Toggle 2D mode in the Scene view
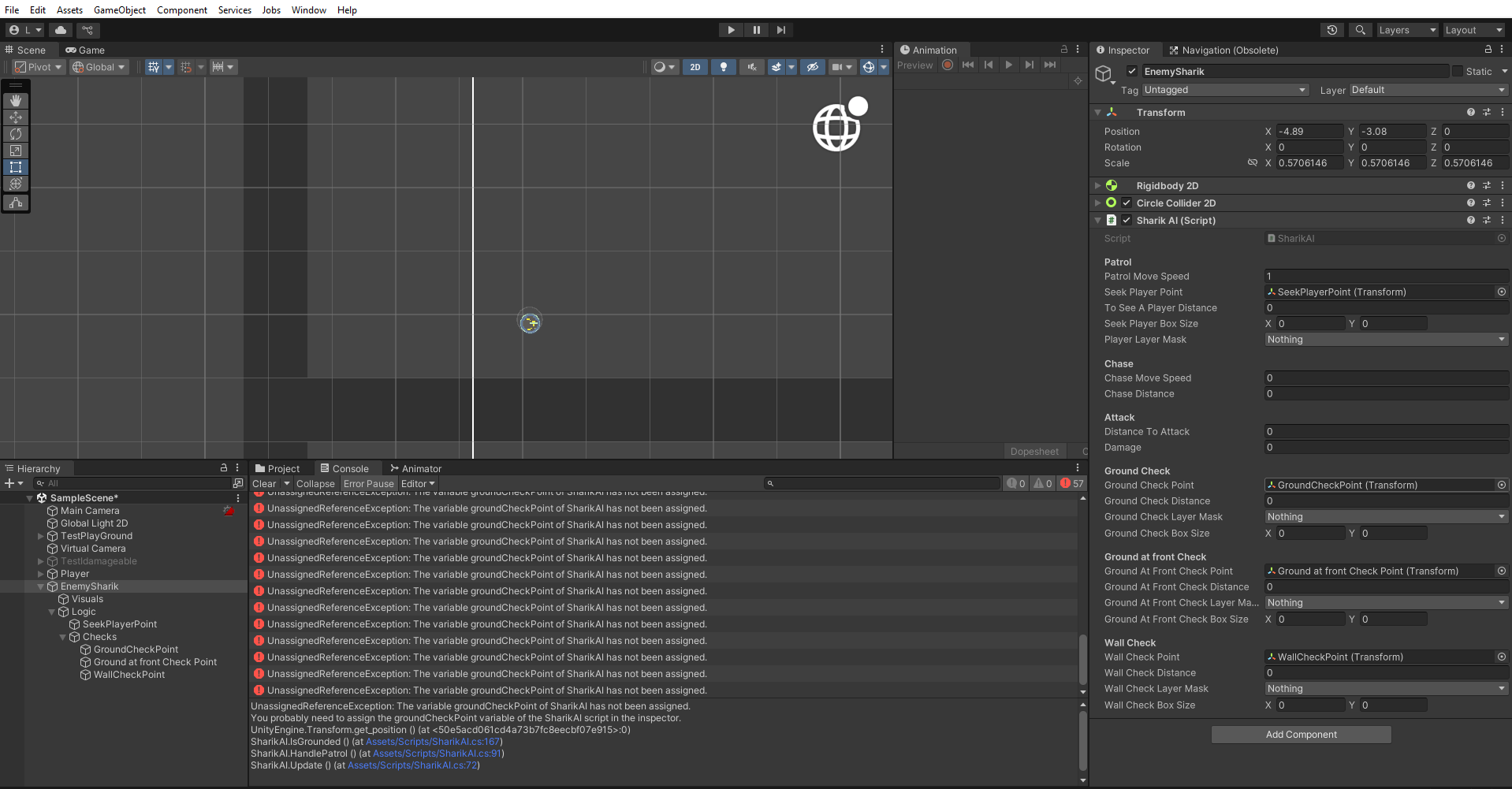Viewport: 1512px width, 789px height. click(x=695, y=67)
